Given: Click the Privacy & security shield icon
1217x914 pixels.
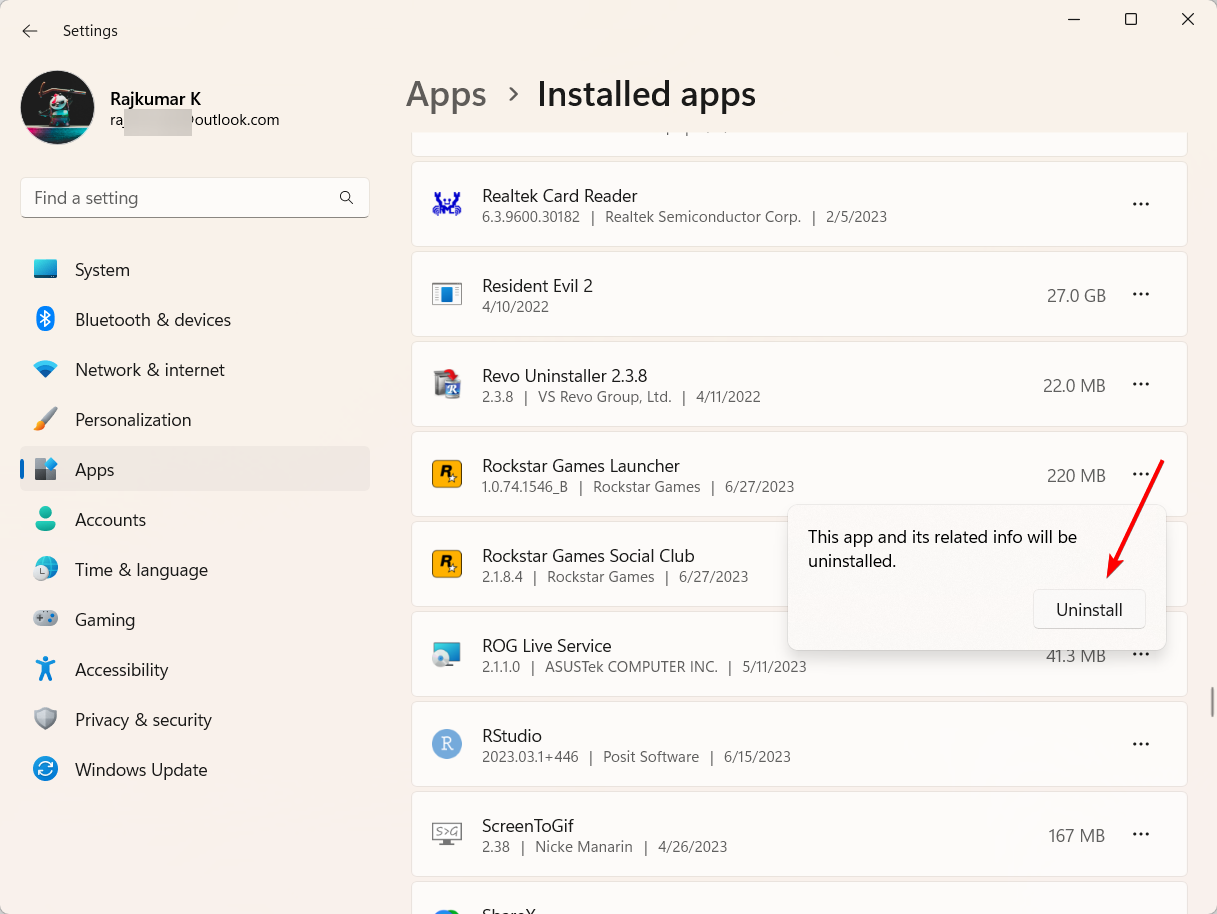Looking at the screenshot, I should (45, 719).
